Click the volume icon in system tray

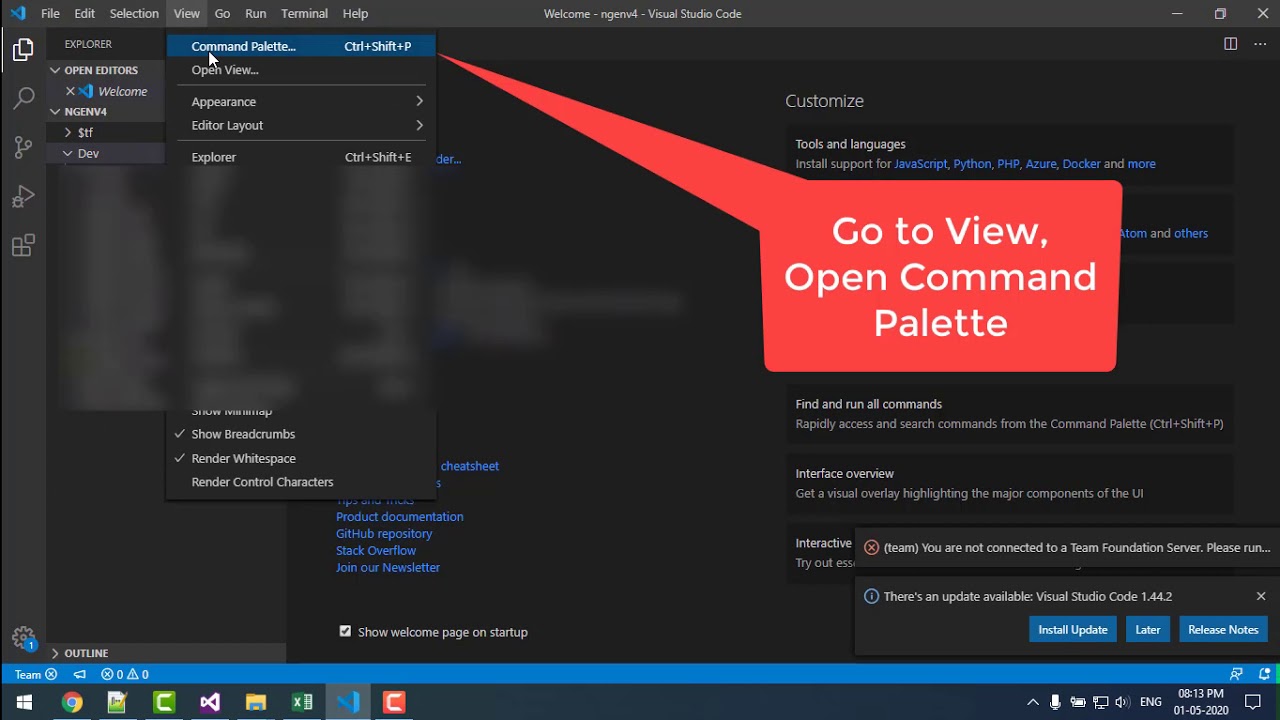pos(1122,702)
